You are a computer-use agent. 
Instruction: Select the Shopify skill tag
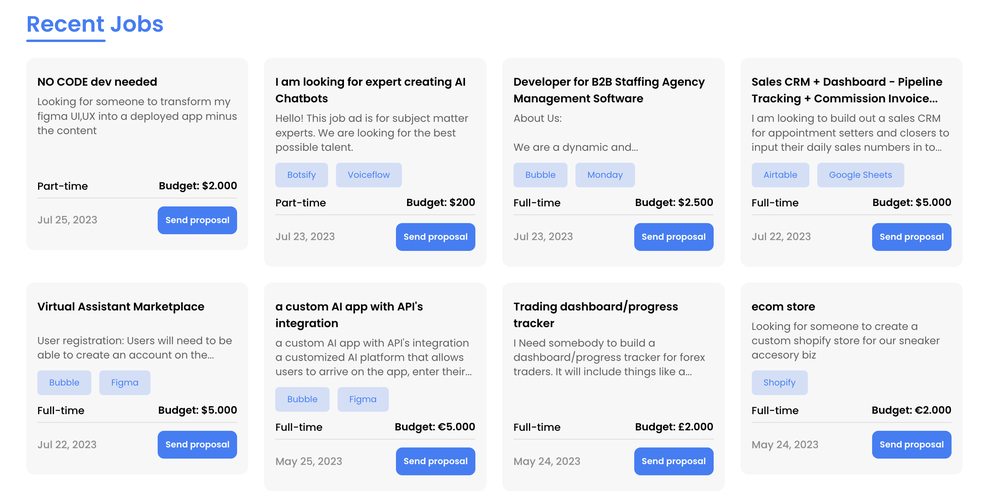point(779,382)
